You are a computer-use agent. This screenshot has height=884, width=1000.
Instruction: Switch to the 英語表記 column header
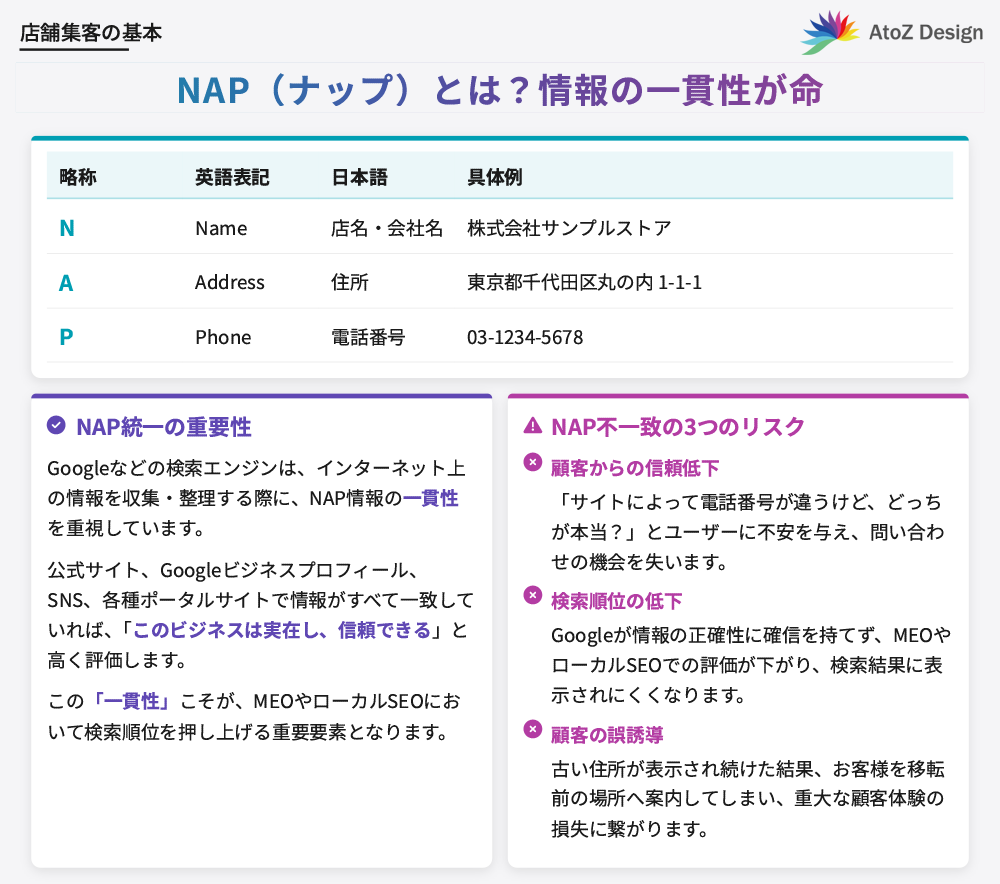[x=222, y=177]
